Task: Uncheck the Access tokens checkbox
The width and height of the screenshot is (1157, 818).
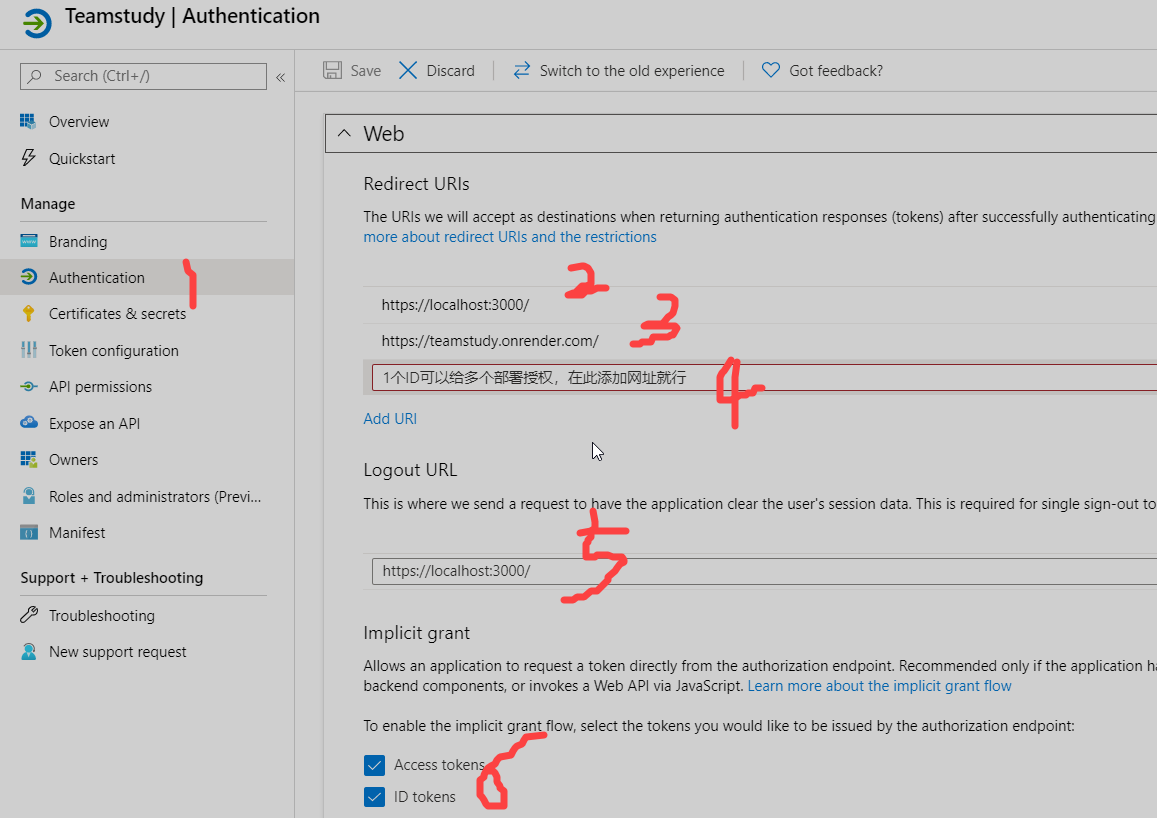Action: click(x=374, y=765)
